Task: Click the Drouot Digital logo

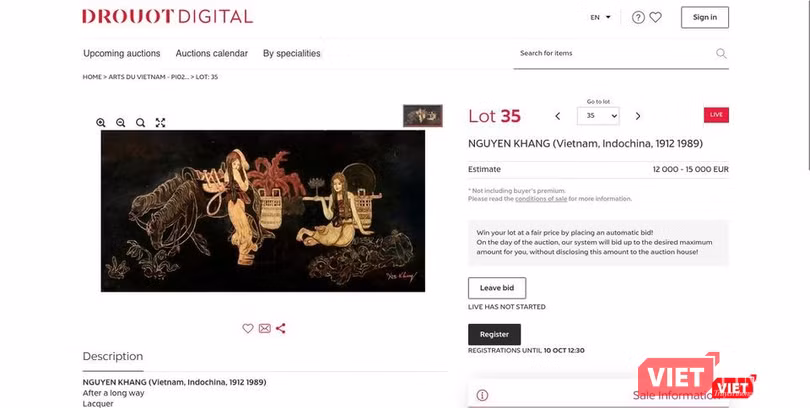Action: tap(167, 17)
